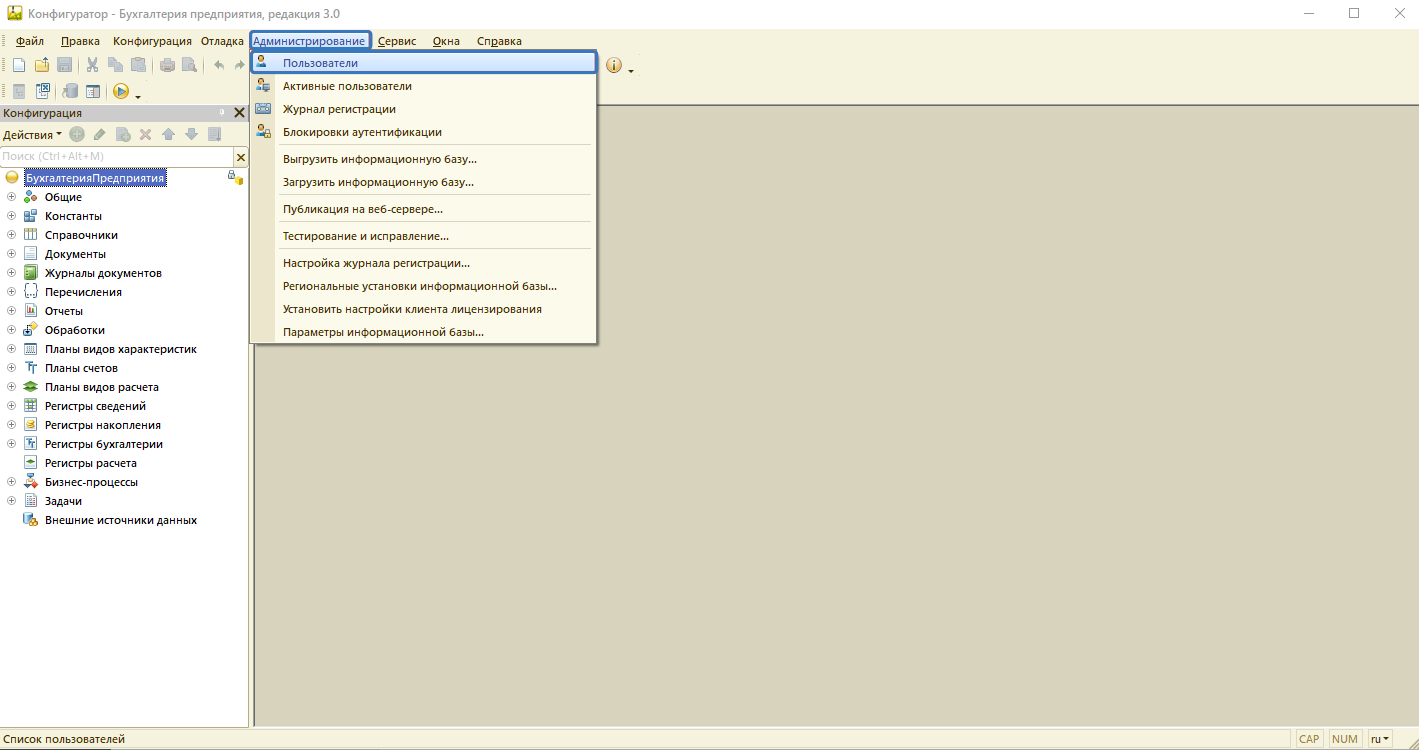Image resolution: width=1419 pixels, height=750 pixels.
Task: Click the Move down arrow icon
Action: (191, 134)
